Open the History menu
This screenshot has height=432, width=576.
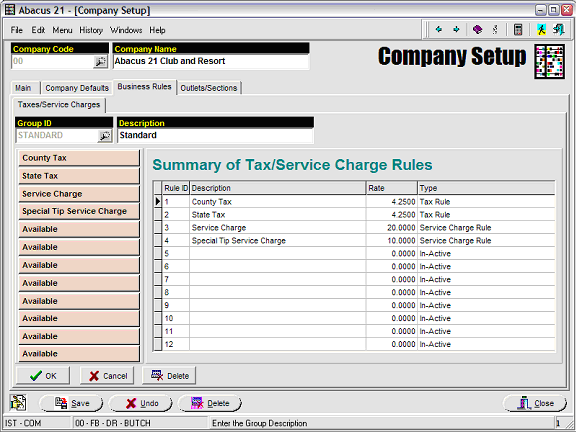click(91, 30)
